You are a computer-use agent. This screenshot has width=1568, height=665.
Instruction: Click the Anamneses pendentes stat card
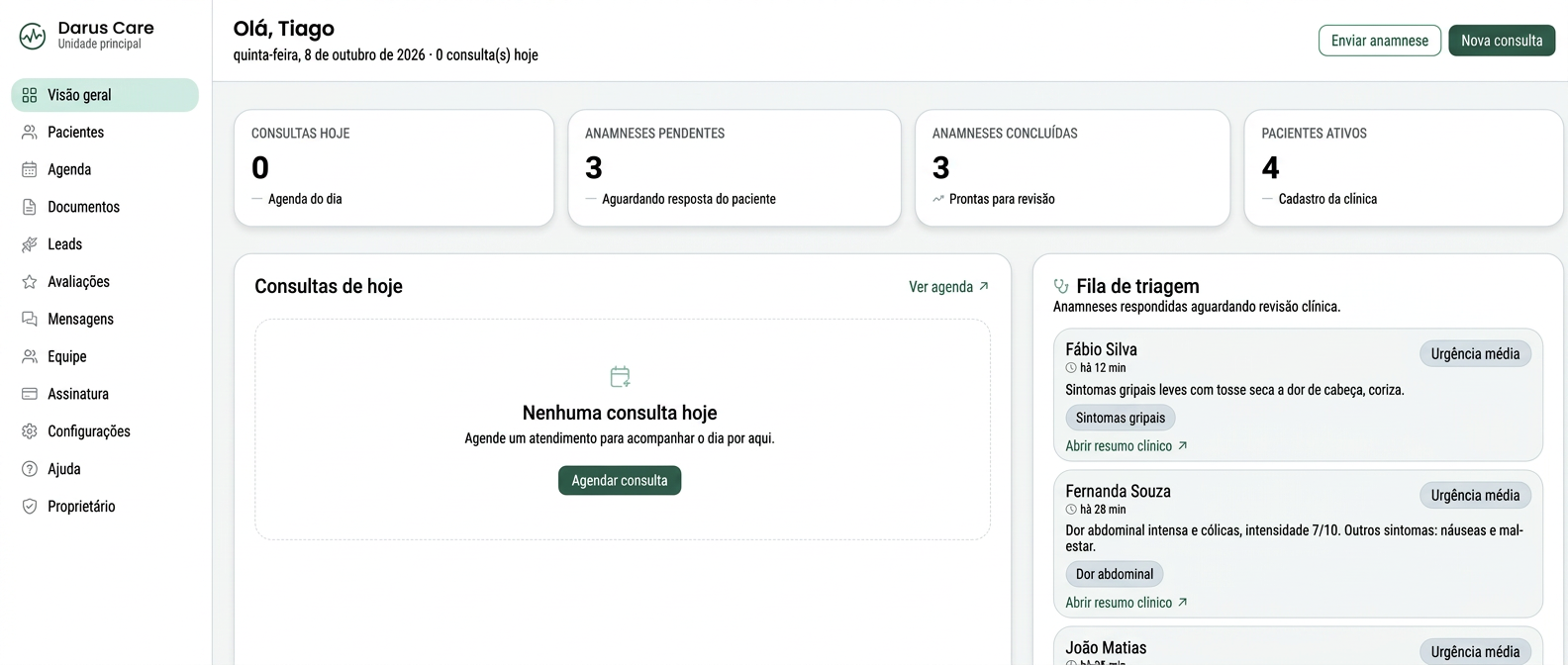pyautogui.click(x=735, y=168)
